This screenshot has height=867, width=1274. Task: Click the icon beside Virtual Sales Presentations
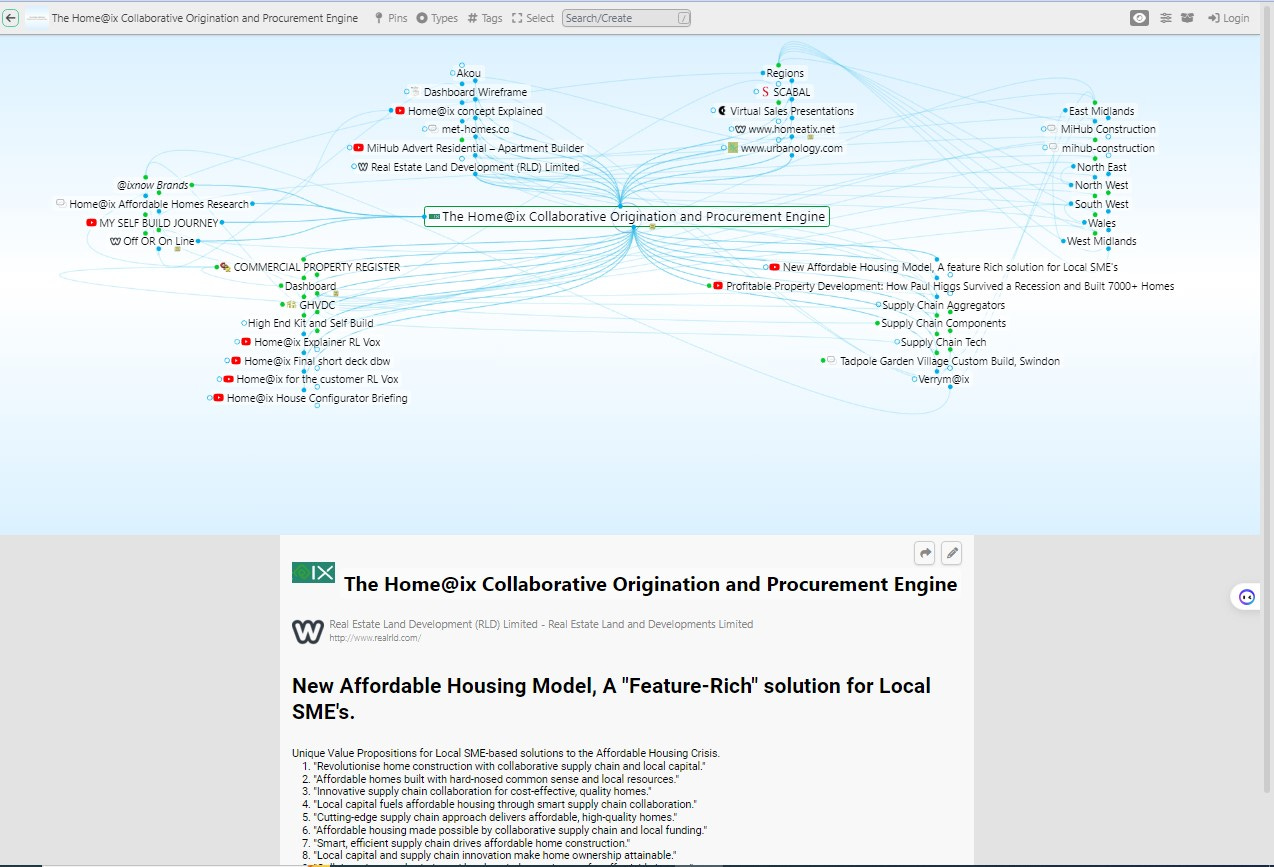[x=722, y=111]
